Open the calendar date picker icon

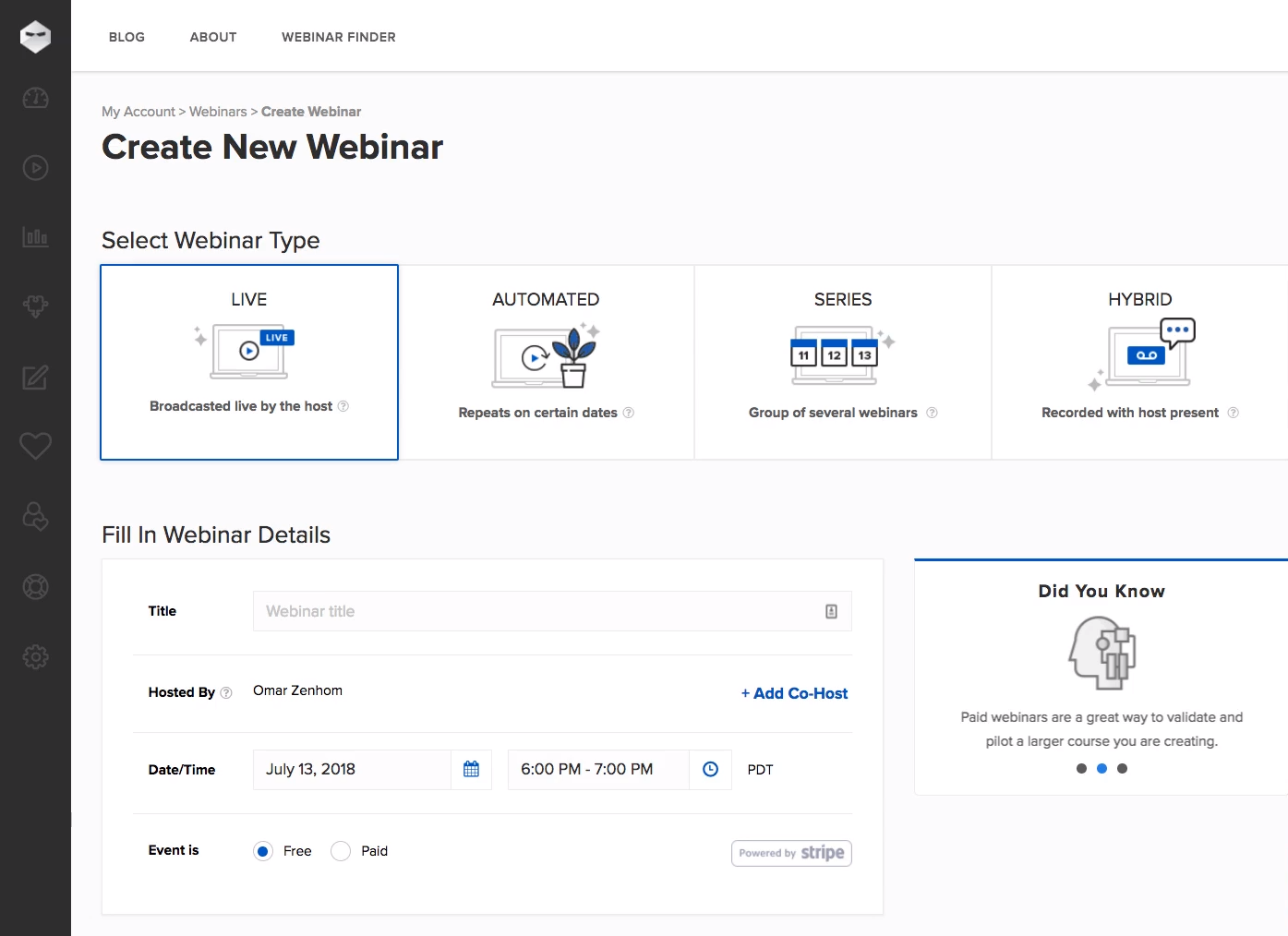click(471, 769)
